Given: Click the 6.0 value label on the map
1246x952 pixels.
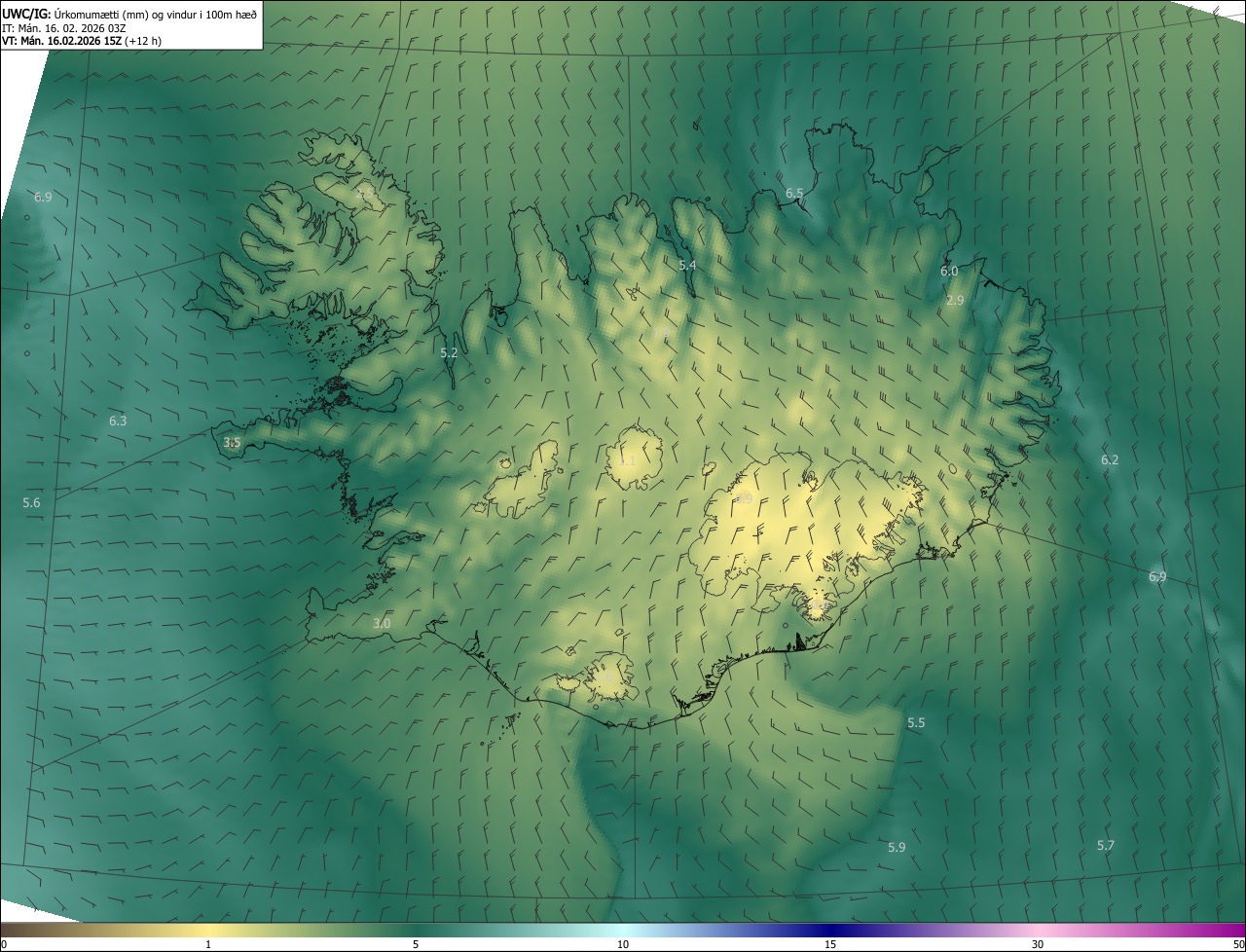Looking at the screenshot, I should (x=949, y=272).
